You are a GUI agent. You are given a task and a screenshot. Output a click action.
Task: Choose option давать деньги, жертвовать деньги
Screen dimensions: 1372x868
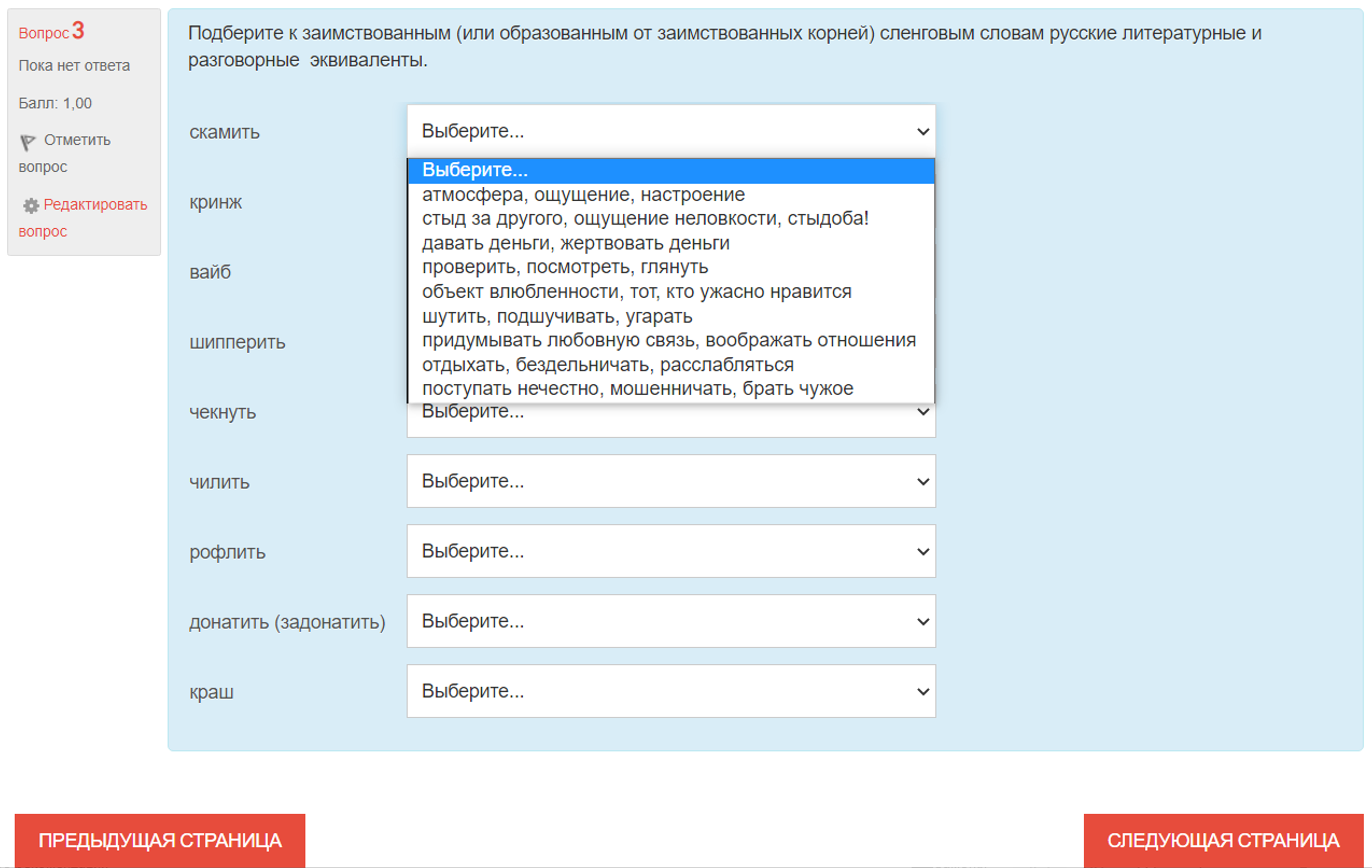tap(671, 243)
